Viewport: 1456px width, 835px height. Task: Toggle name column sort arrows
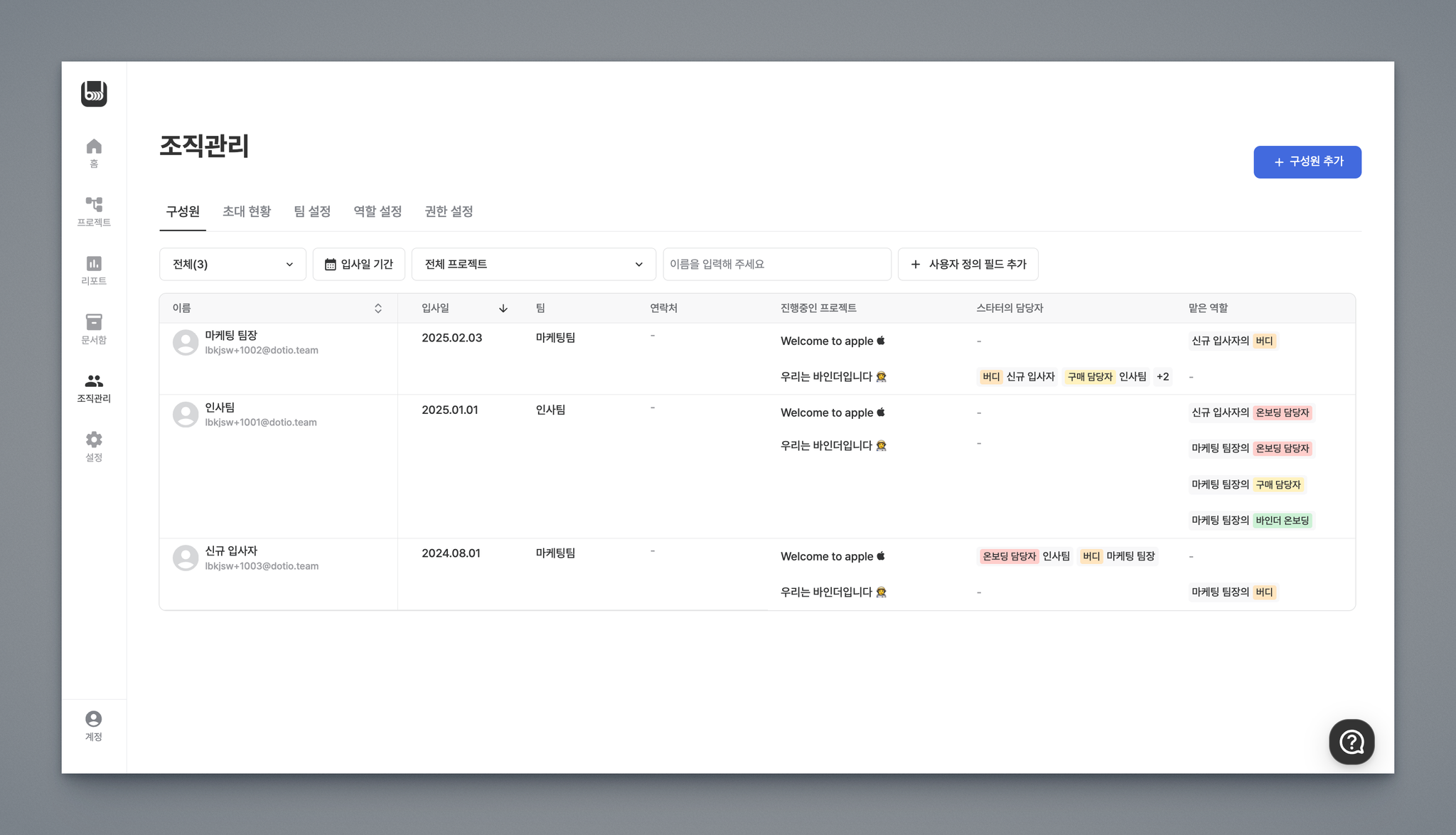378,308
